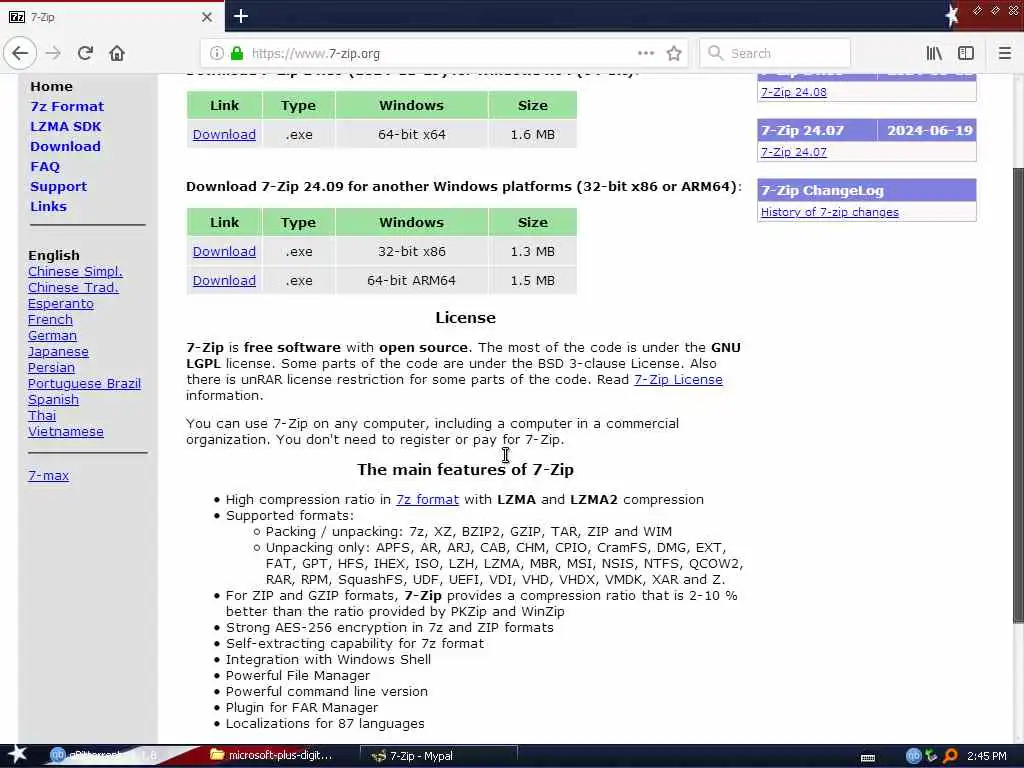Click the 7-Zip ChangeLog header
1024x768 pixels.
(x=867, y=190)
